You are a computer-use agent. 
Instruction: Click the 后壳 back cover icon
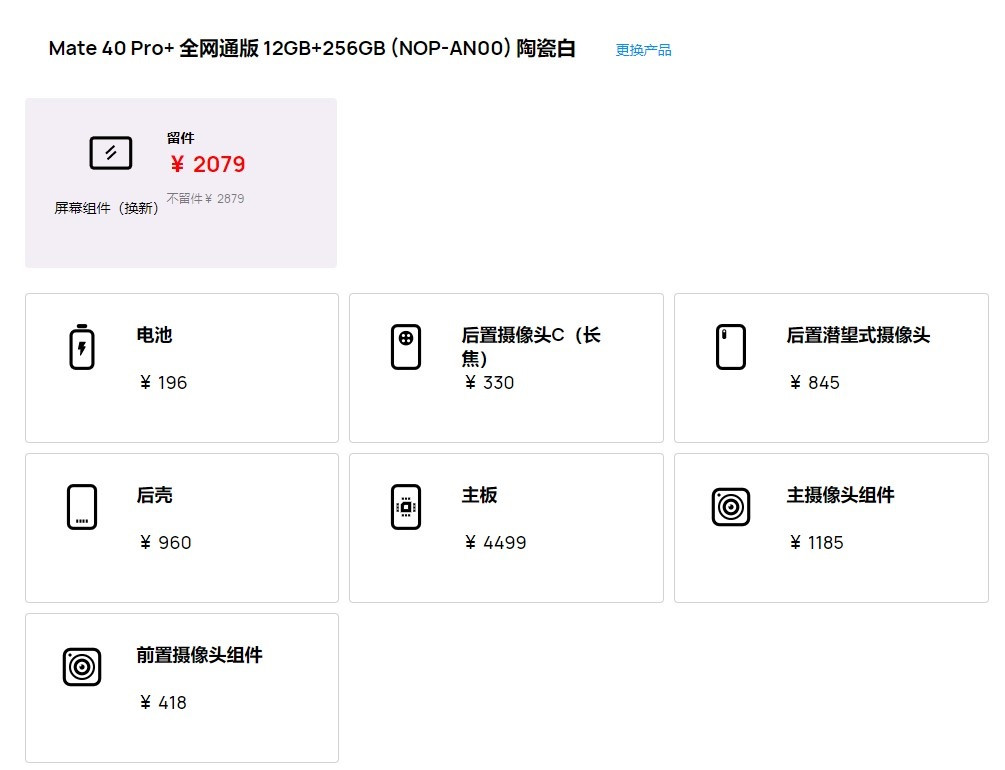coord(82,506)
